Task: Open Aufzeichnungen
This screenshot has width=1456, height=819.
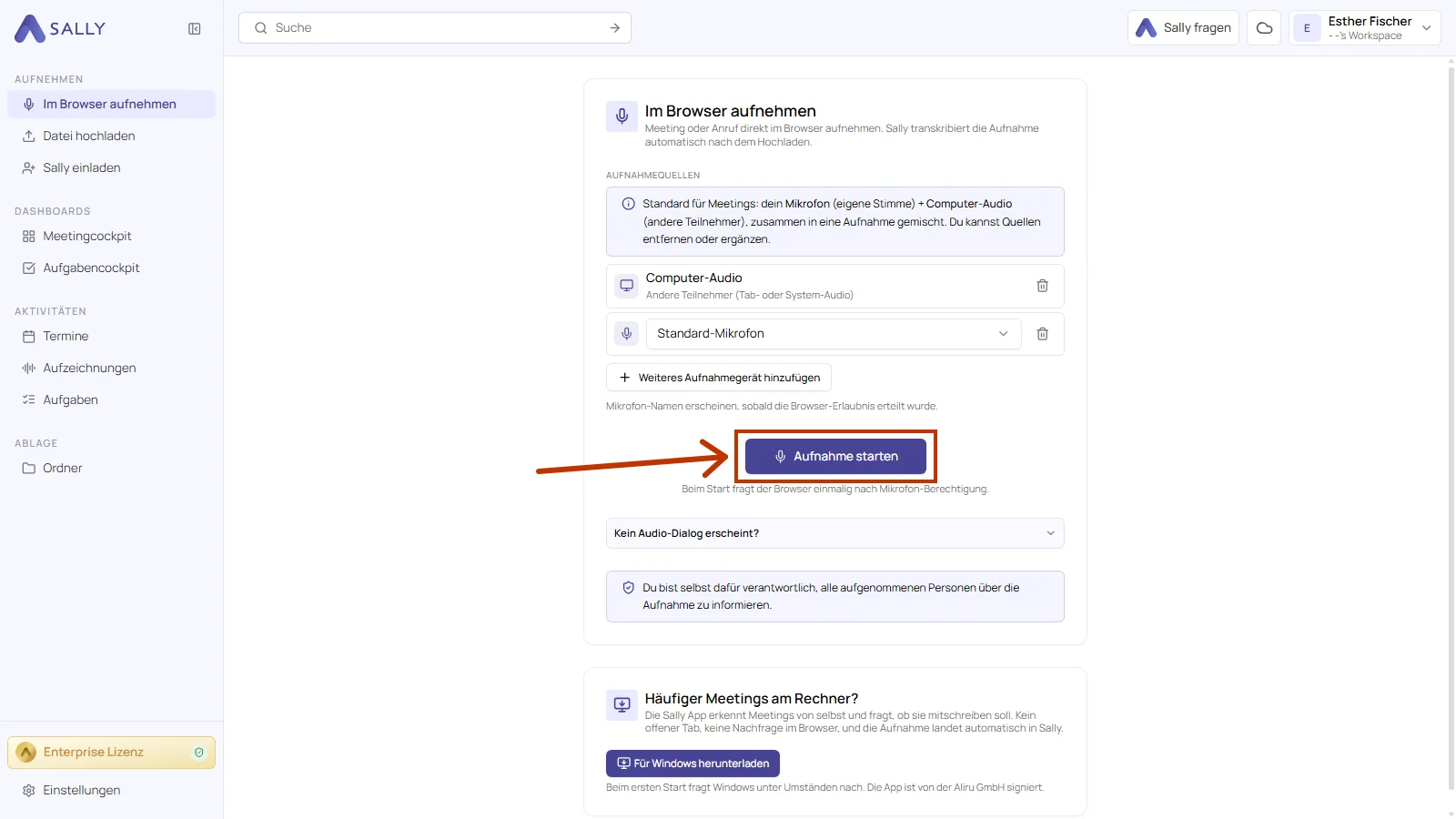Action: point(111,368)
